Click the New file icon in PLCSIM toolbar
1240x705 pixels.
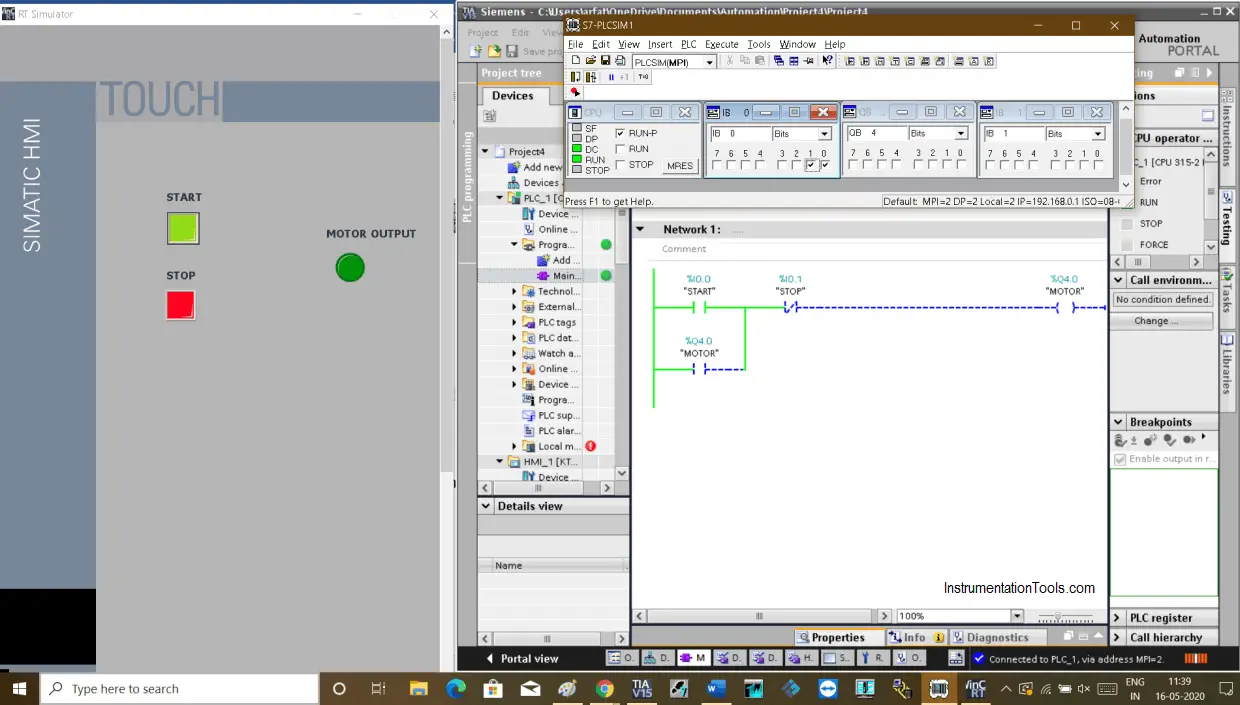pyautogui.click(x=576, y=61)
